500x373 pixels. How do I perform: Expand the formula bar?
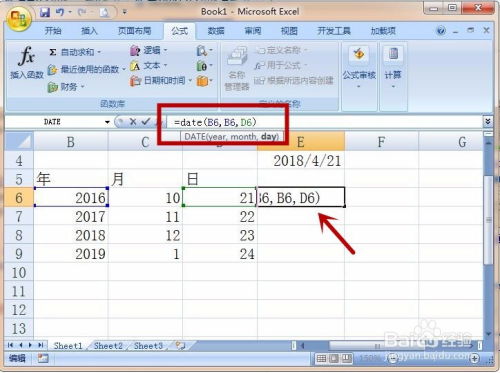488,122
